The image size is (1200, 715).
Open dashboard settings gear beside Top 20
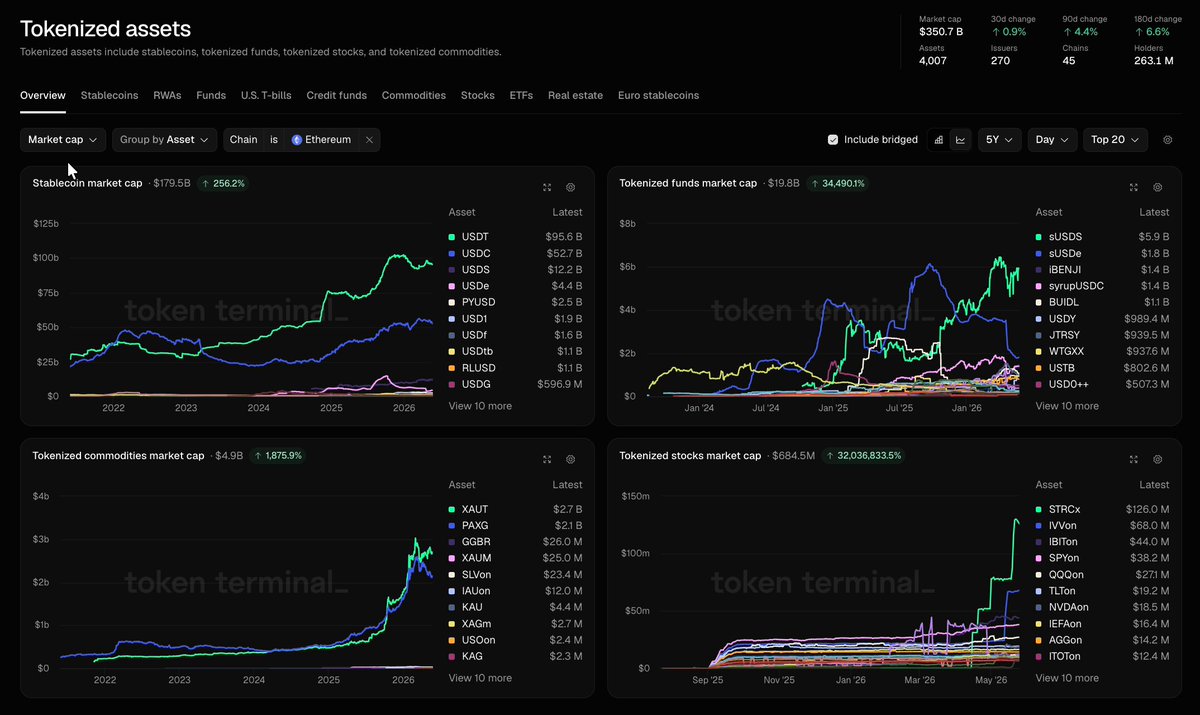point(1167,140)
